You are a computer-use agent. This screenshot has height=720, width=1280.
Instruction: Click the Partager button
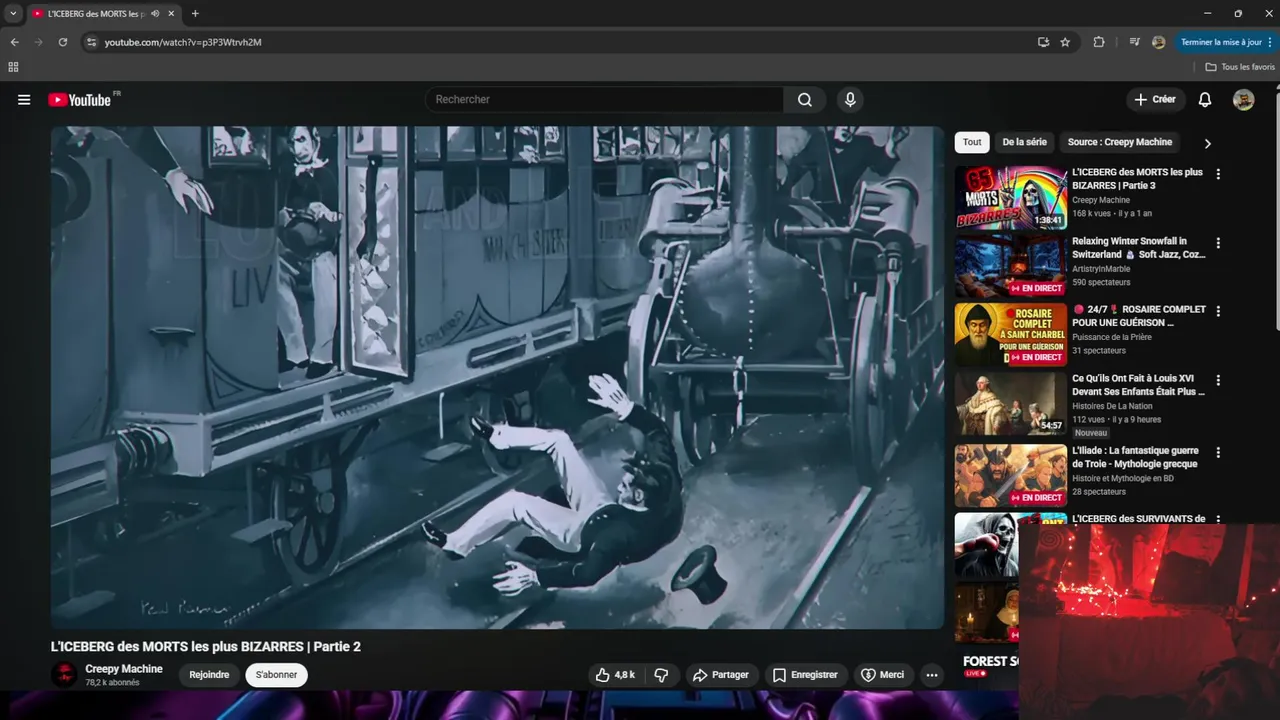point(721,675)
